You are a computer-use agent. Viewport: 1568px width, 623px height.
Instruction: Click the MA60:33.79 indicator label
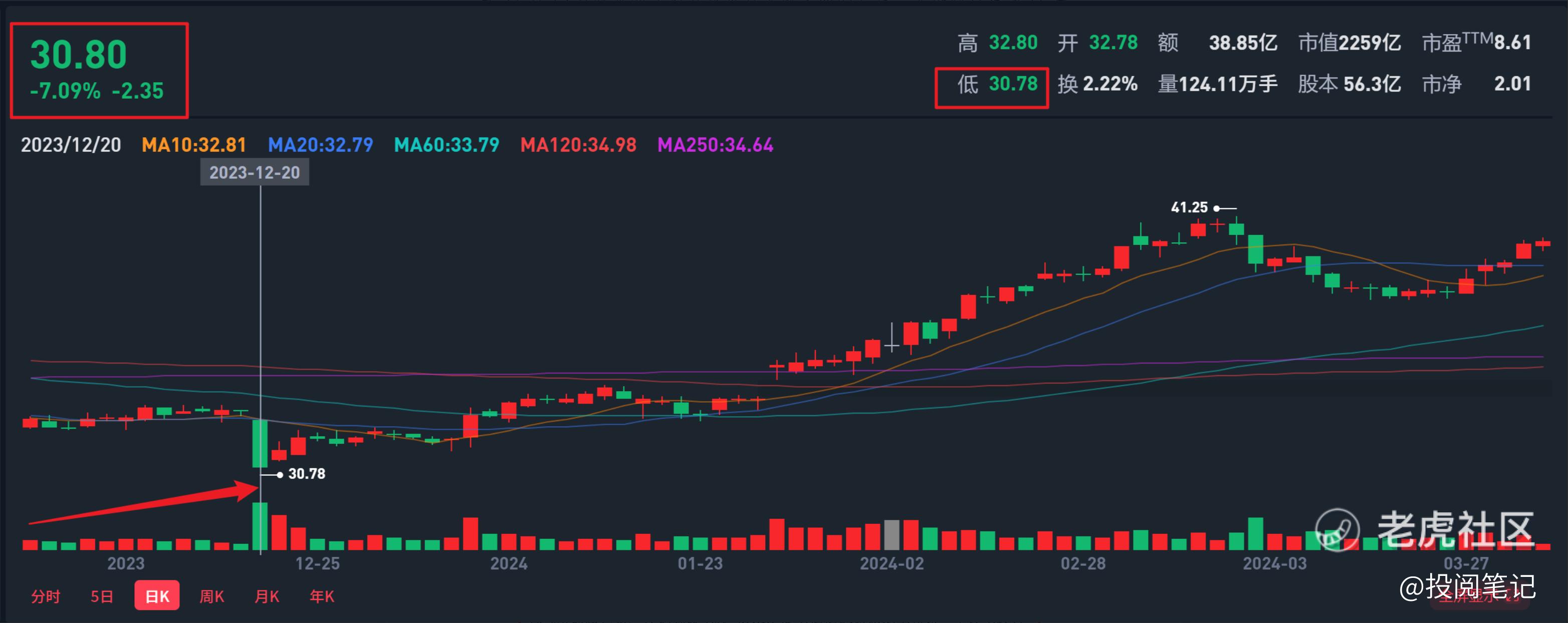pyautogui.click(x=446, y=145)
